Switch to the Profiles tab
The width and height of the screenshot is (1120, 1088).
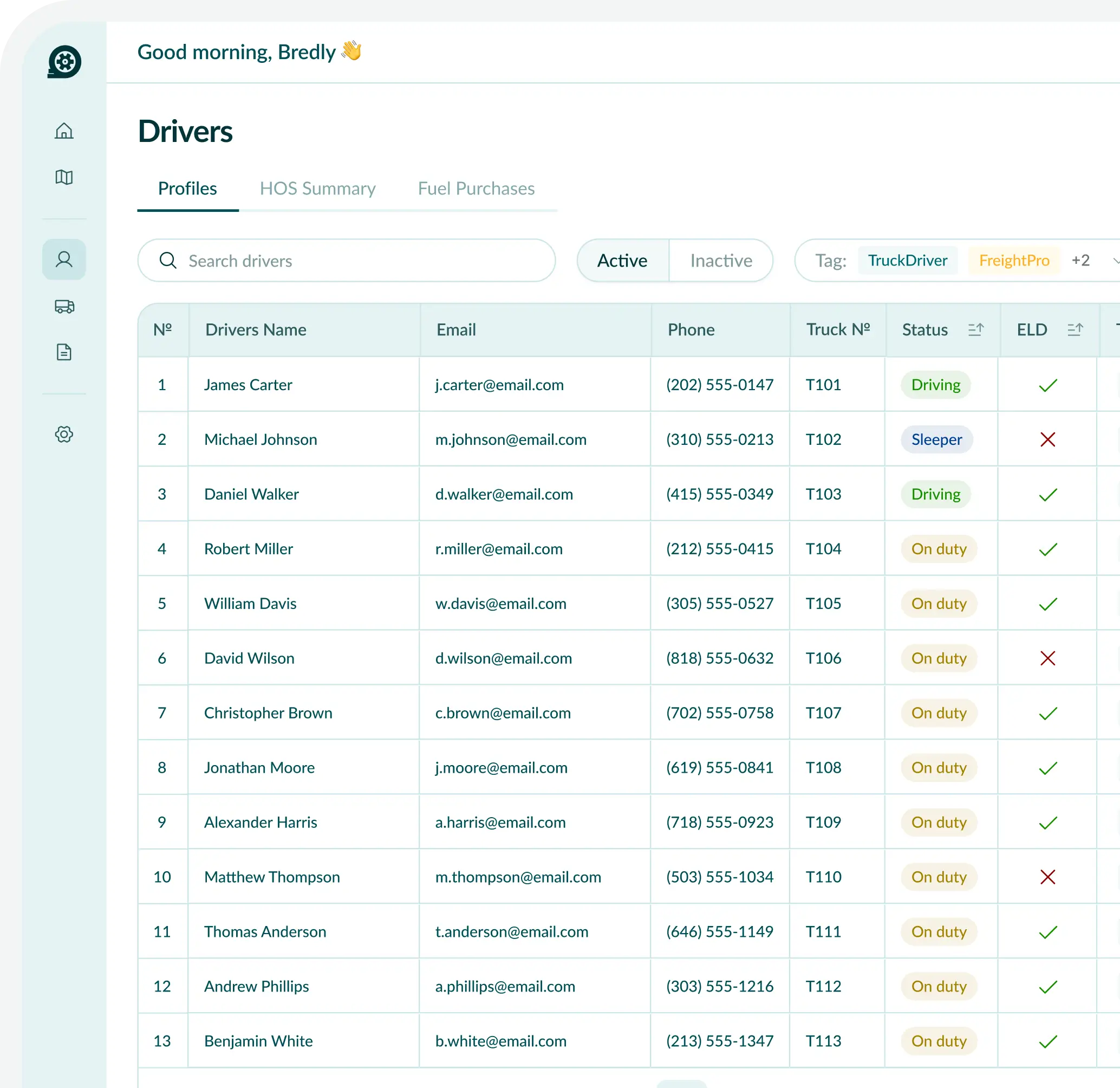(x=187, y=189)
